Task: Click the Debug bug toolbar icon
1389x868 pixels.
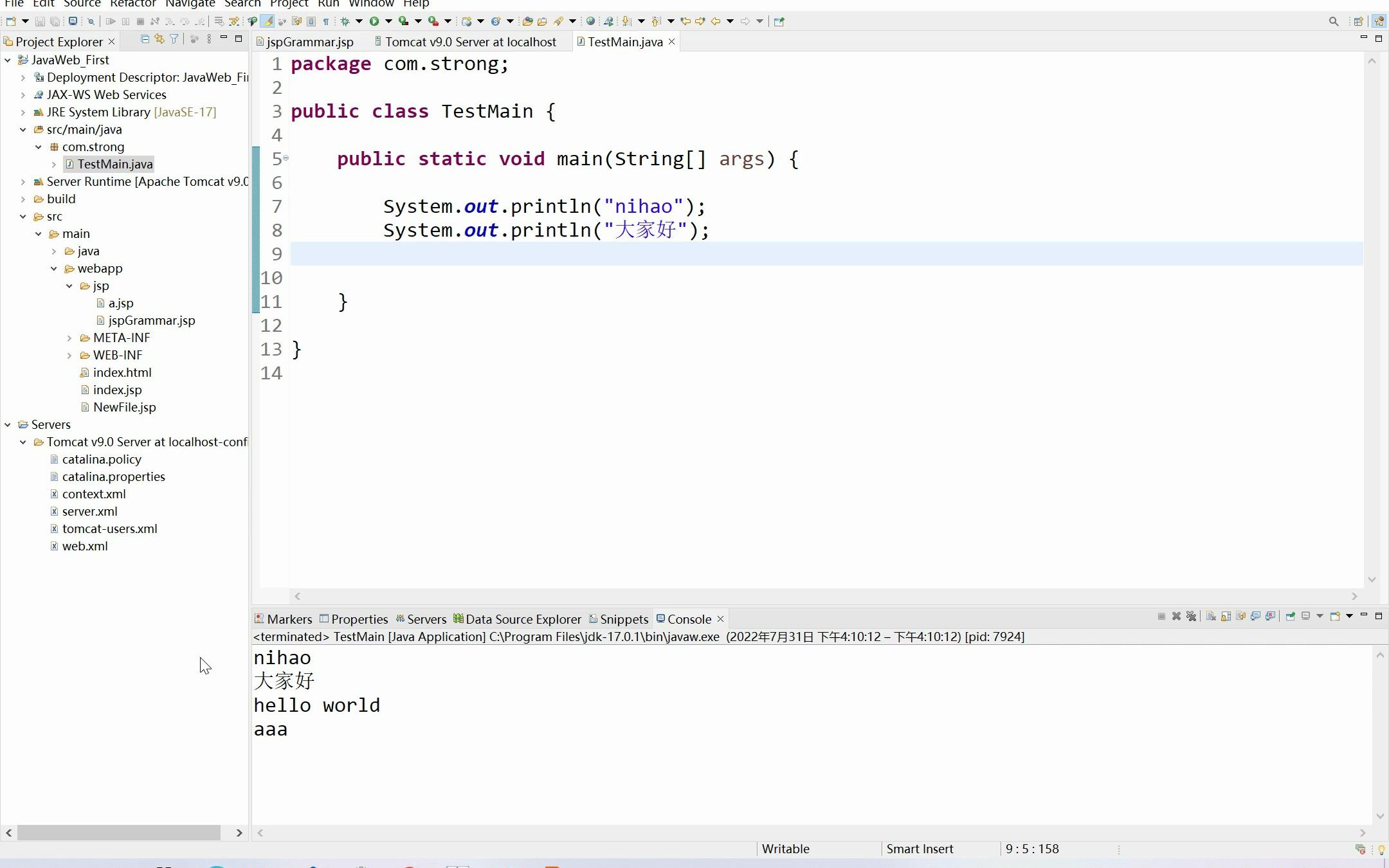Action: point(345,21)
